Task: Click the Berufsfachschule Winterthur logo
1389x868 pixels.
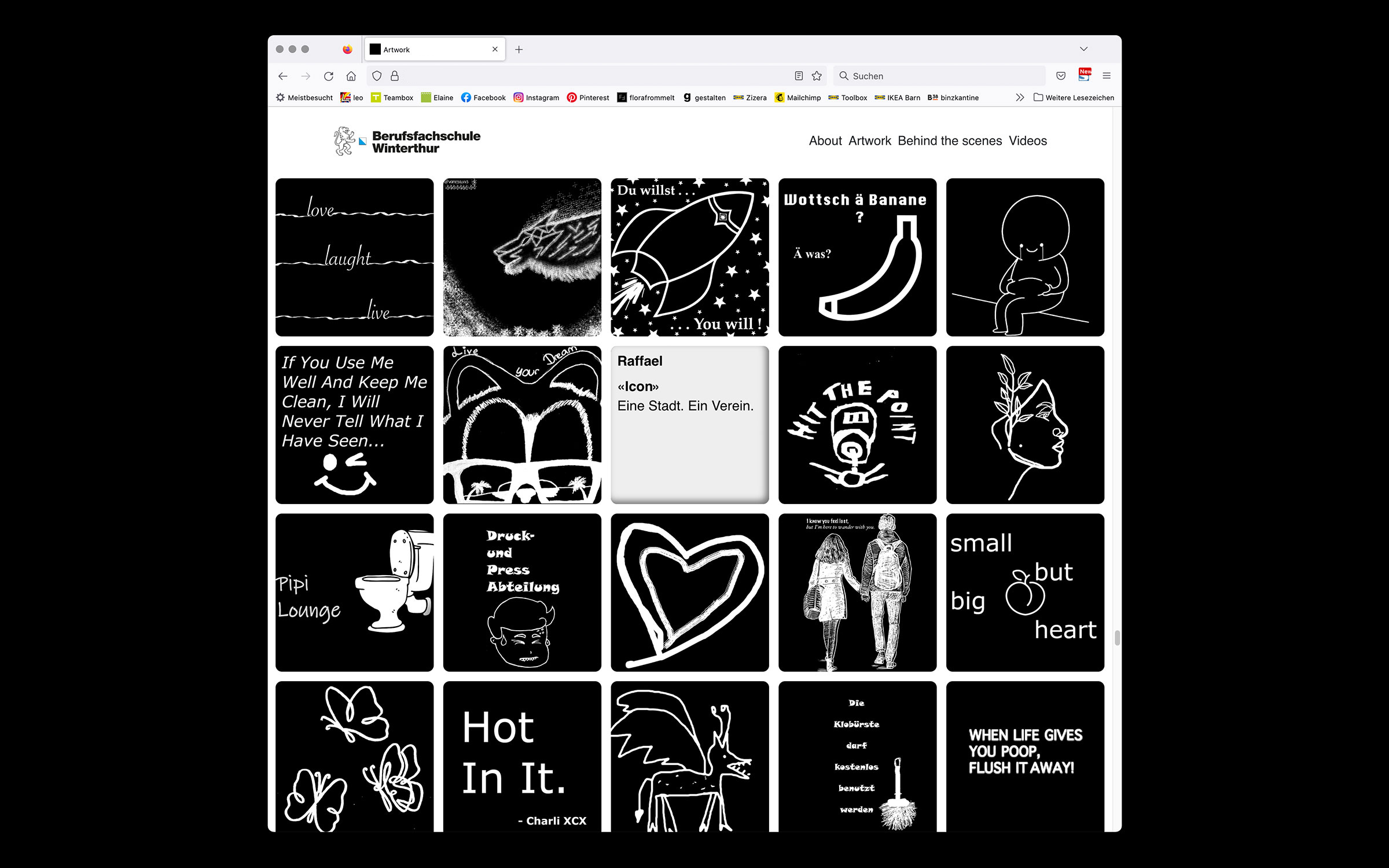Action: (407, 141)
